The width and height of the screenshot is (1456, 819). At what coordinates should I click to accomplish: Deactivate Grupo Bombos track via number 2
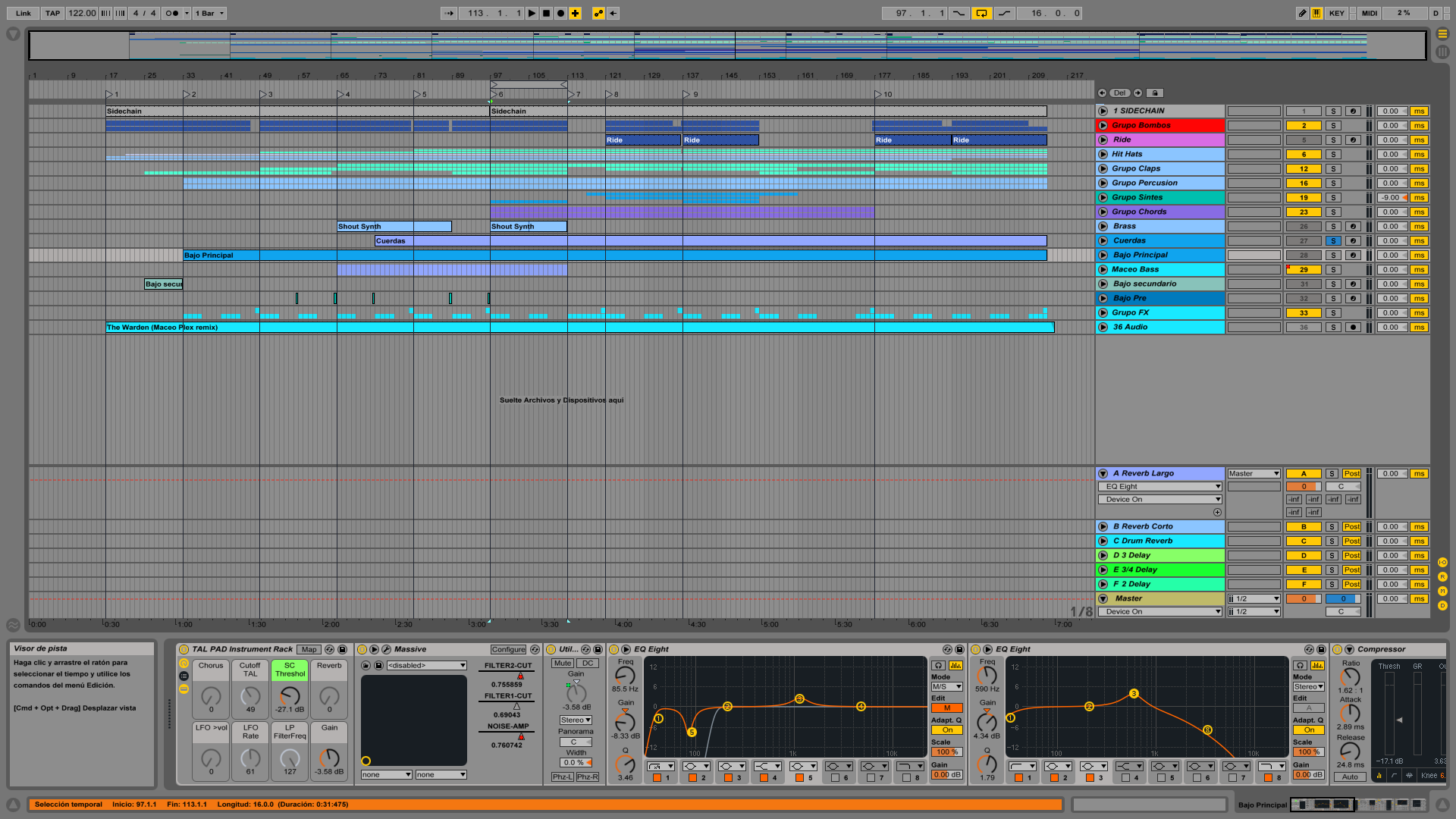[1304, 125]
